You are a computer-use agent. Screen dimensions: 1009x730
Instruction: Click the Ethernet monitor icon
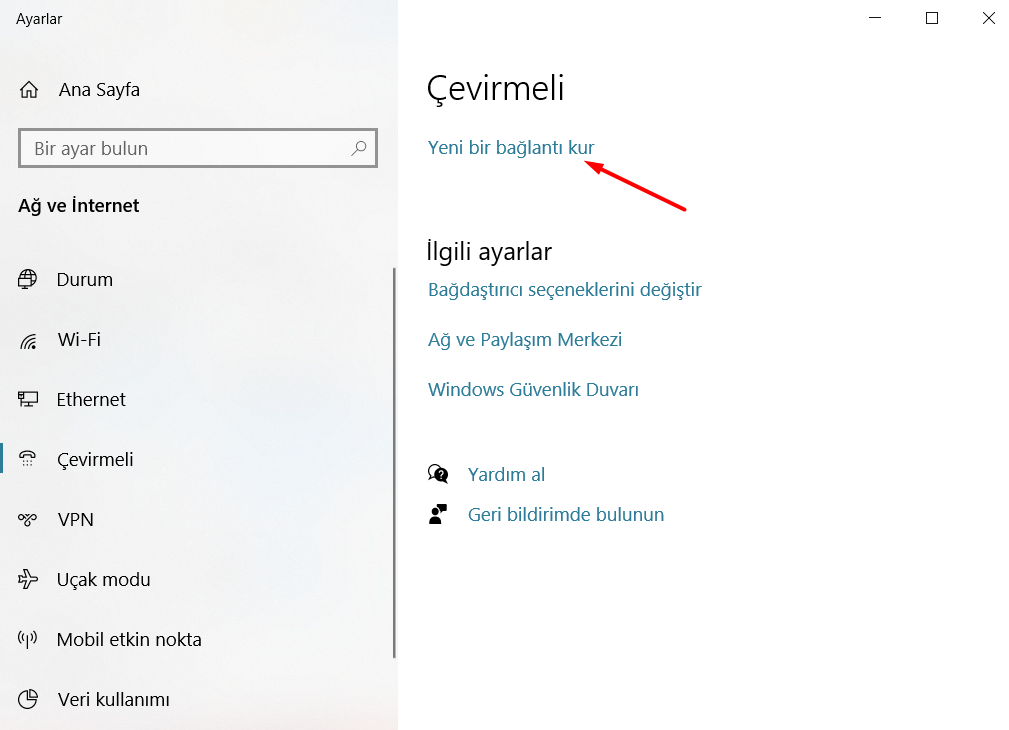pos(28,399)
